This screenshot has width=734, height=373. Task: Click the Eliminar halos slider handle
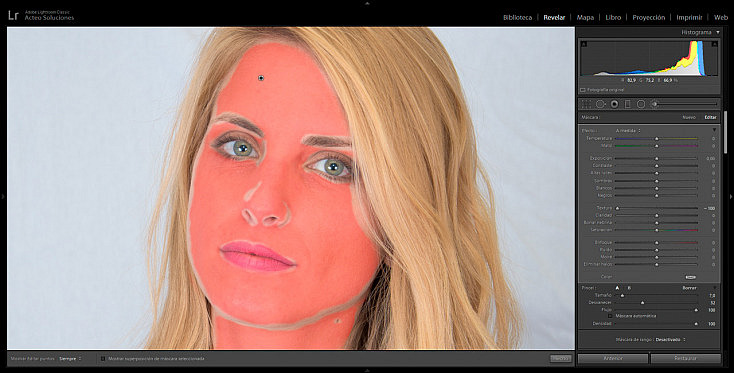(x=656, y=265)
